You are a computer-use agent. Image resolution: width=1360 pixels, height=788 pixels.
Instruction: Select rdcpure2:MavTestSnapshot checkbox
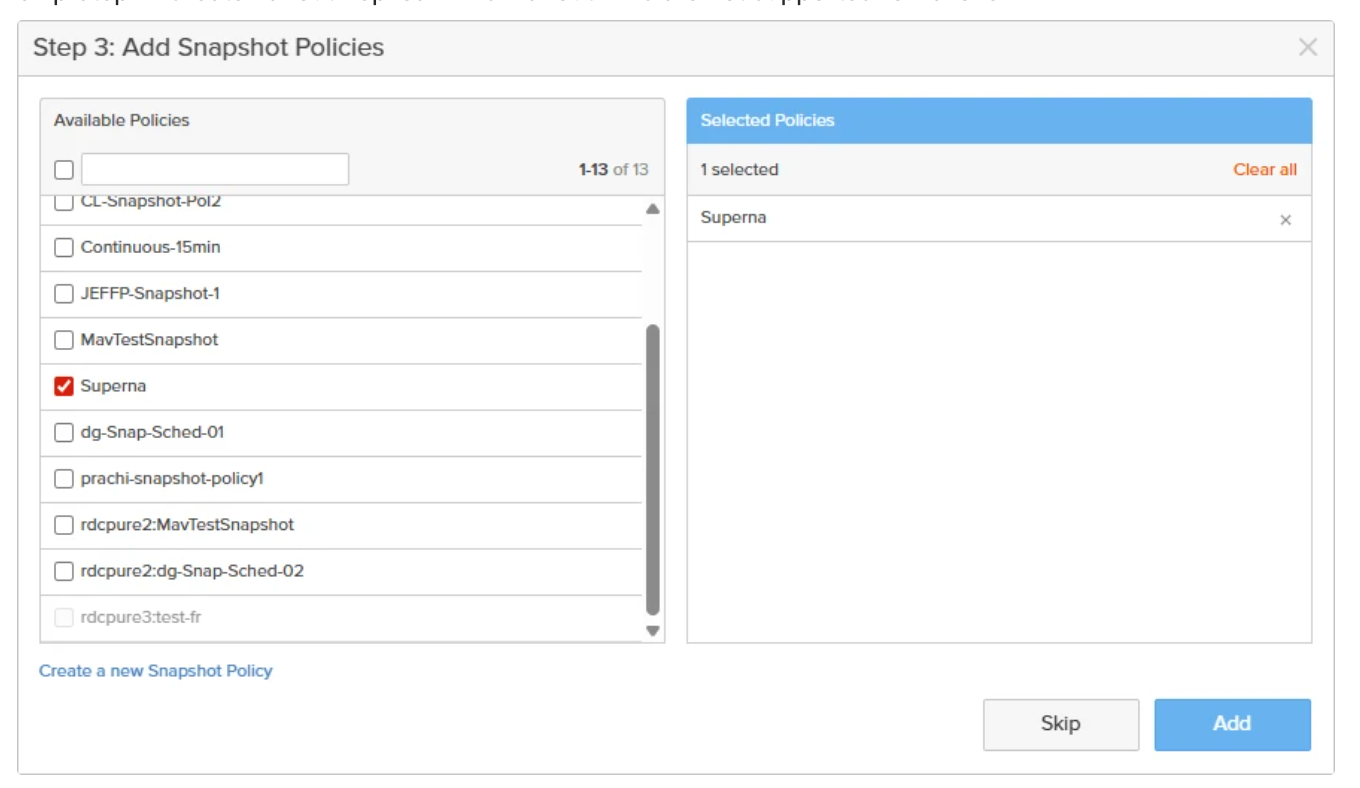point(64,525)
